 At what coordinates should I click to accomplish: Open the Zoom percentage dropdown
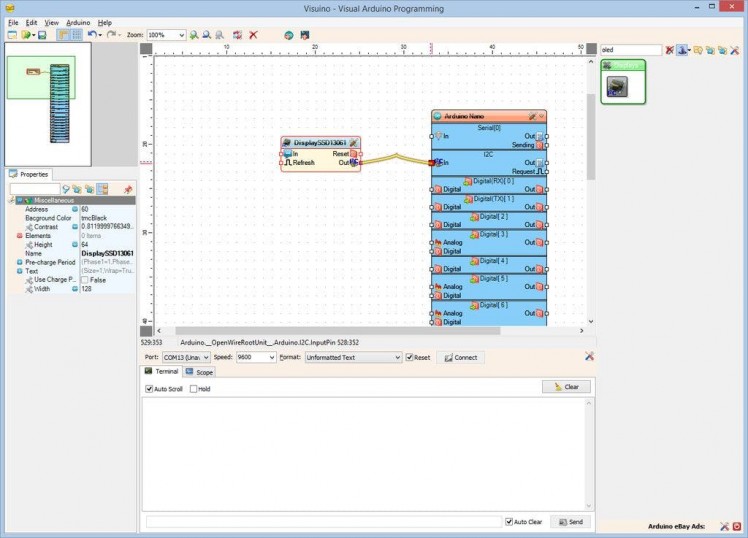point(181,35)
